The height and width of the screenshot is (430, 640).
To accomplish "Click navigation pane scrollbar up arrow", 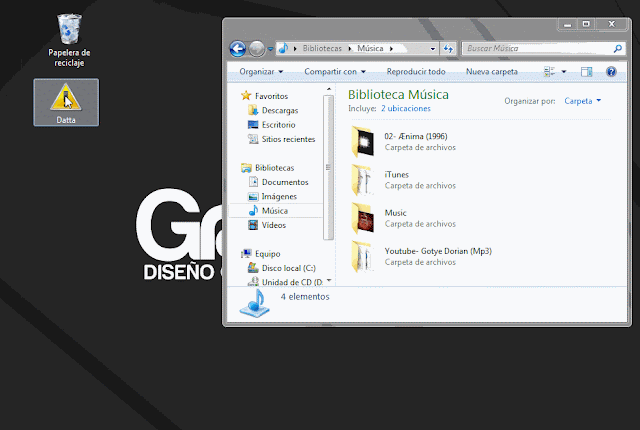I will tap(329, 89).
